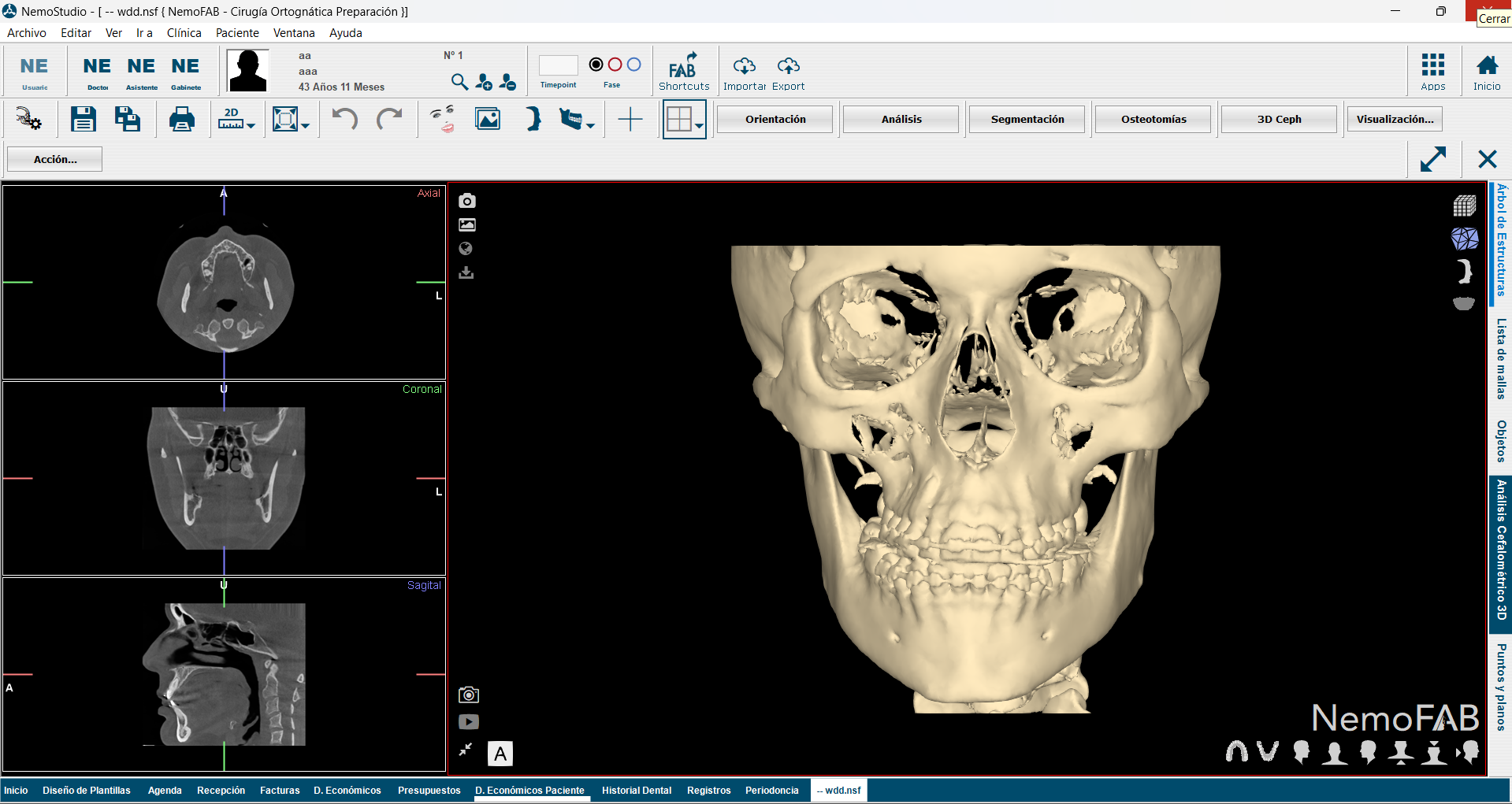Select the blue Fase radio button
1512x804 pixels.
tap(634, 65)
